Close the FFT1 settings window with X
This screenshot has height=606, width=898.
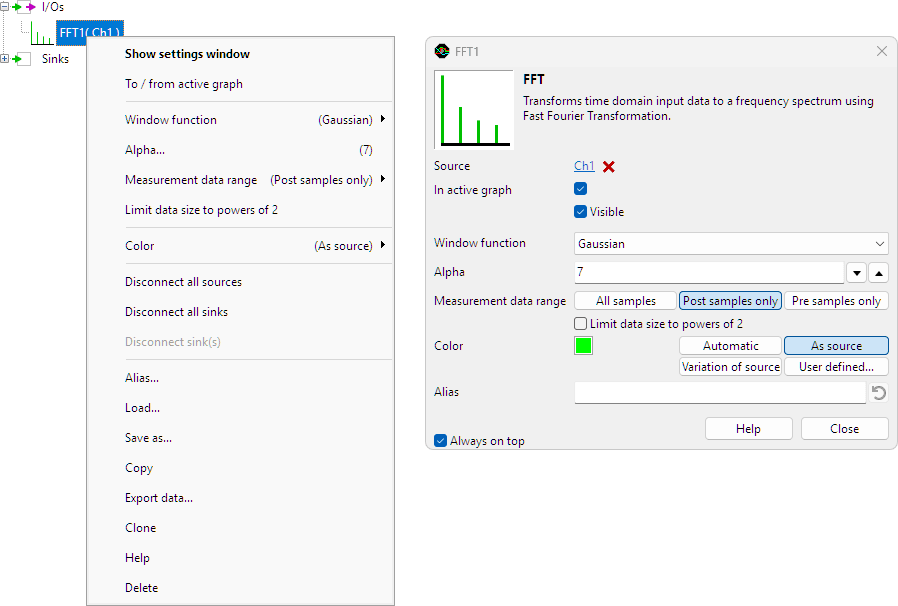pyautogui.click(x=881, y=52)
